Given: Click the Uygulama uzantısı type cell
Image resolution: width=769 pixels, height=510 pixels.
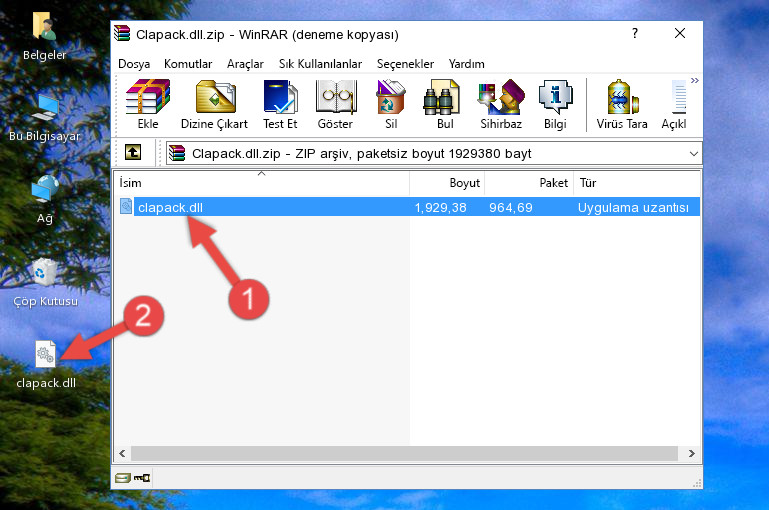Looking at the screenshot, I should [633, 208].
